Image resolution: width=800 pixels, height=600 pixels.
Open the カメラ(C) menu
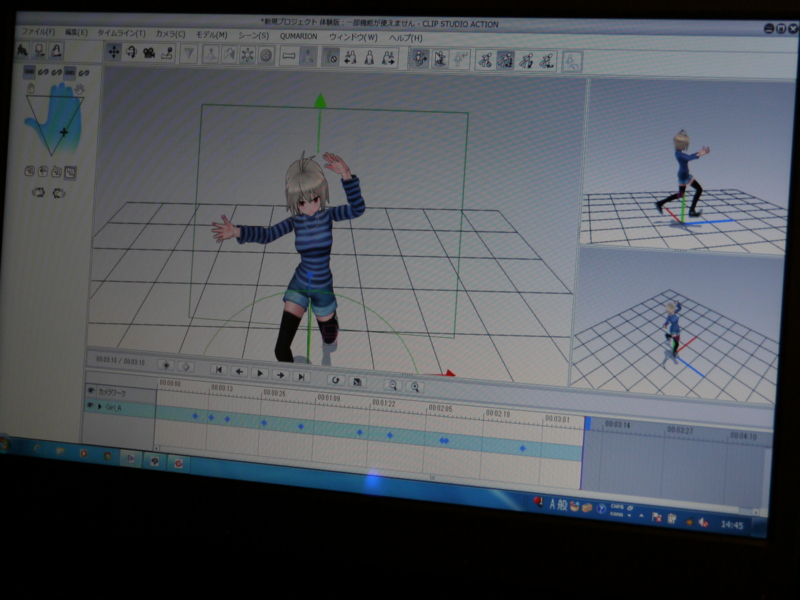170,34
